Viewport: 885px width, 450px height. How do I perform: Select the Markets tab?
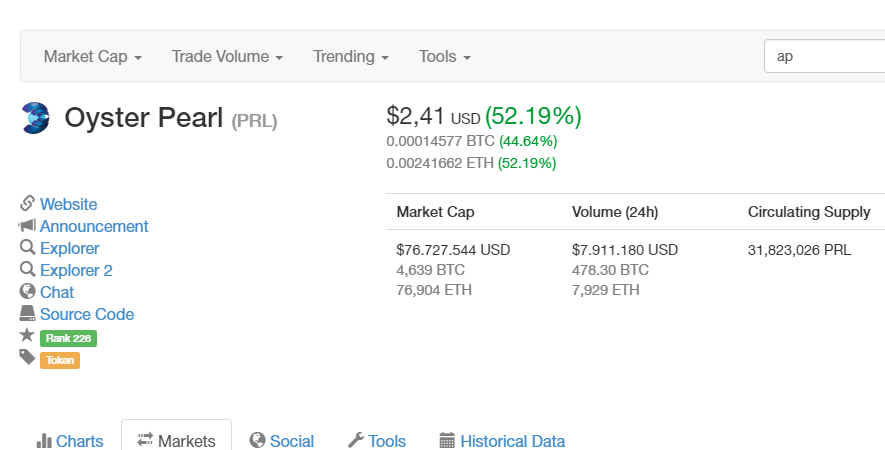coord(176,441)
